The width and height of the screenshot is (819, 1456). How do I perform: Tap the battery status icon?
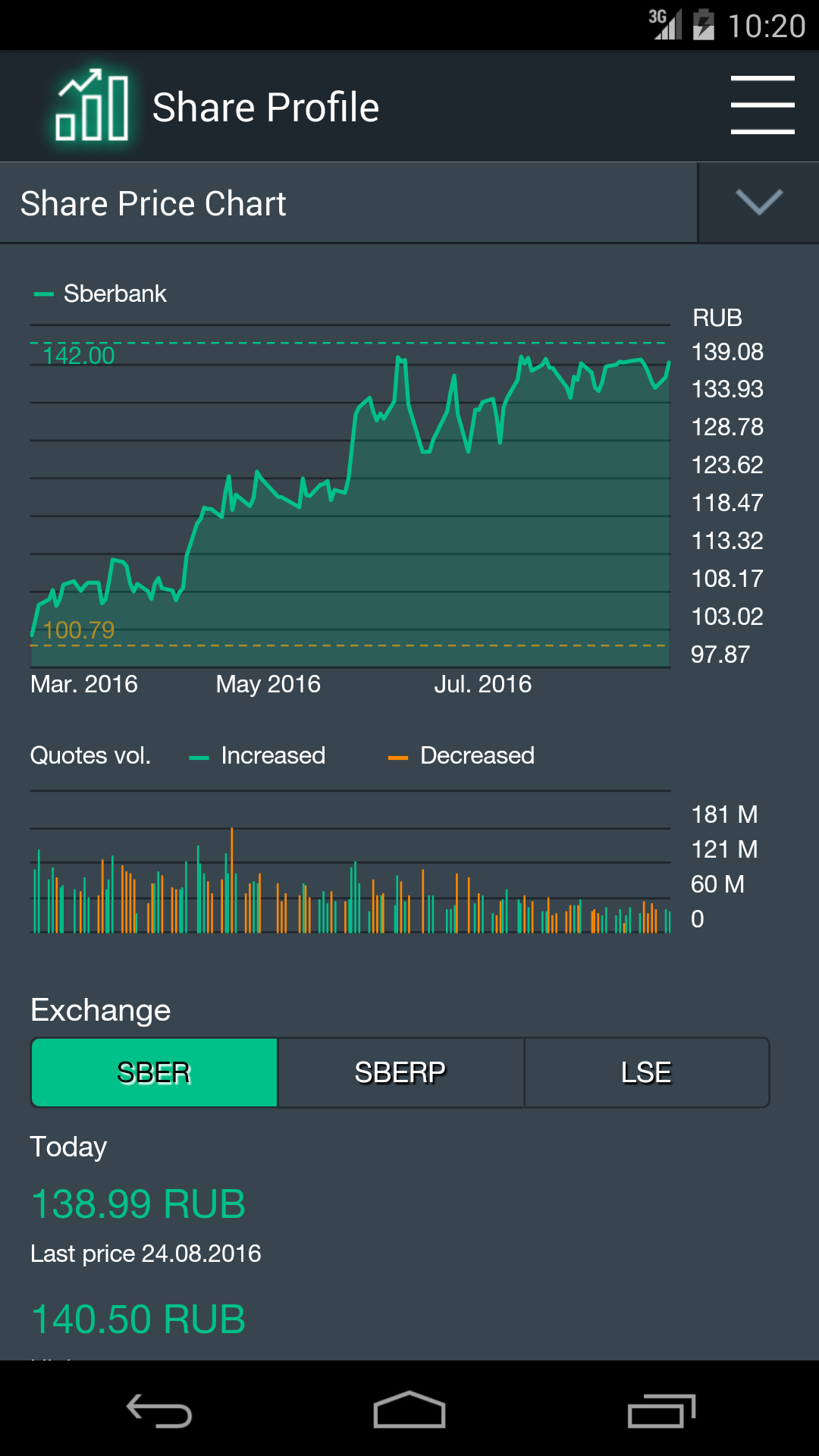tap(704, 24)
